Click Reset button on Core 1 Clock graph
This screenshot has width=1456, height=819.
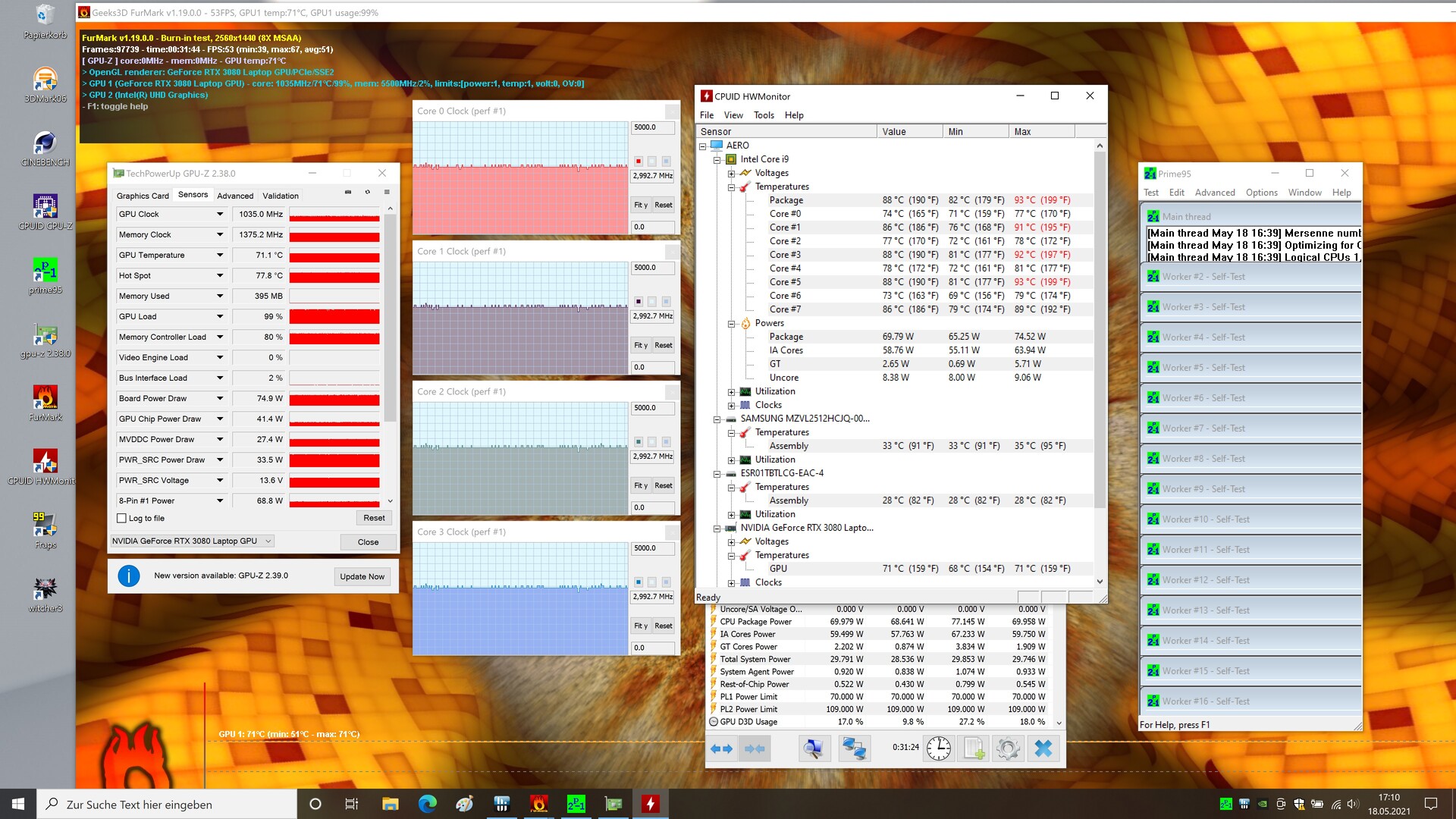point(663,346)
